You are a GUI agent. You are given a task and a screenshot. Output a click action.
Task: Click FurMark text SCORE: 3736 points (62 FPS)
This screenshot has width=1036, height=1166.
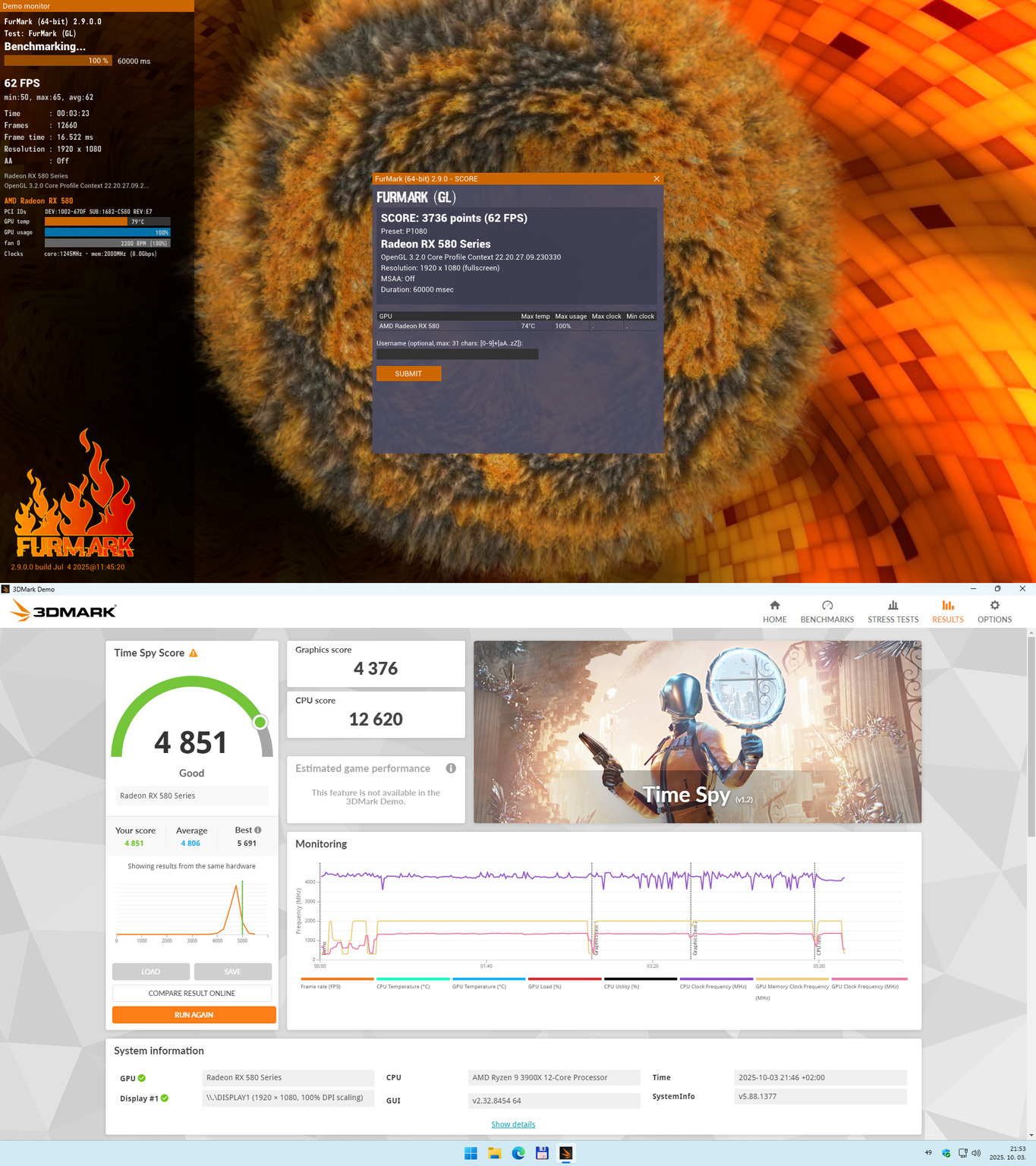tap(454, 218)
